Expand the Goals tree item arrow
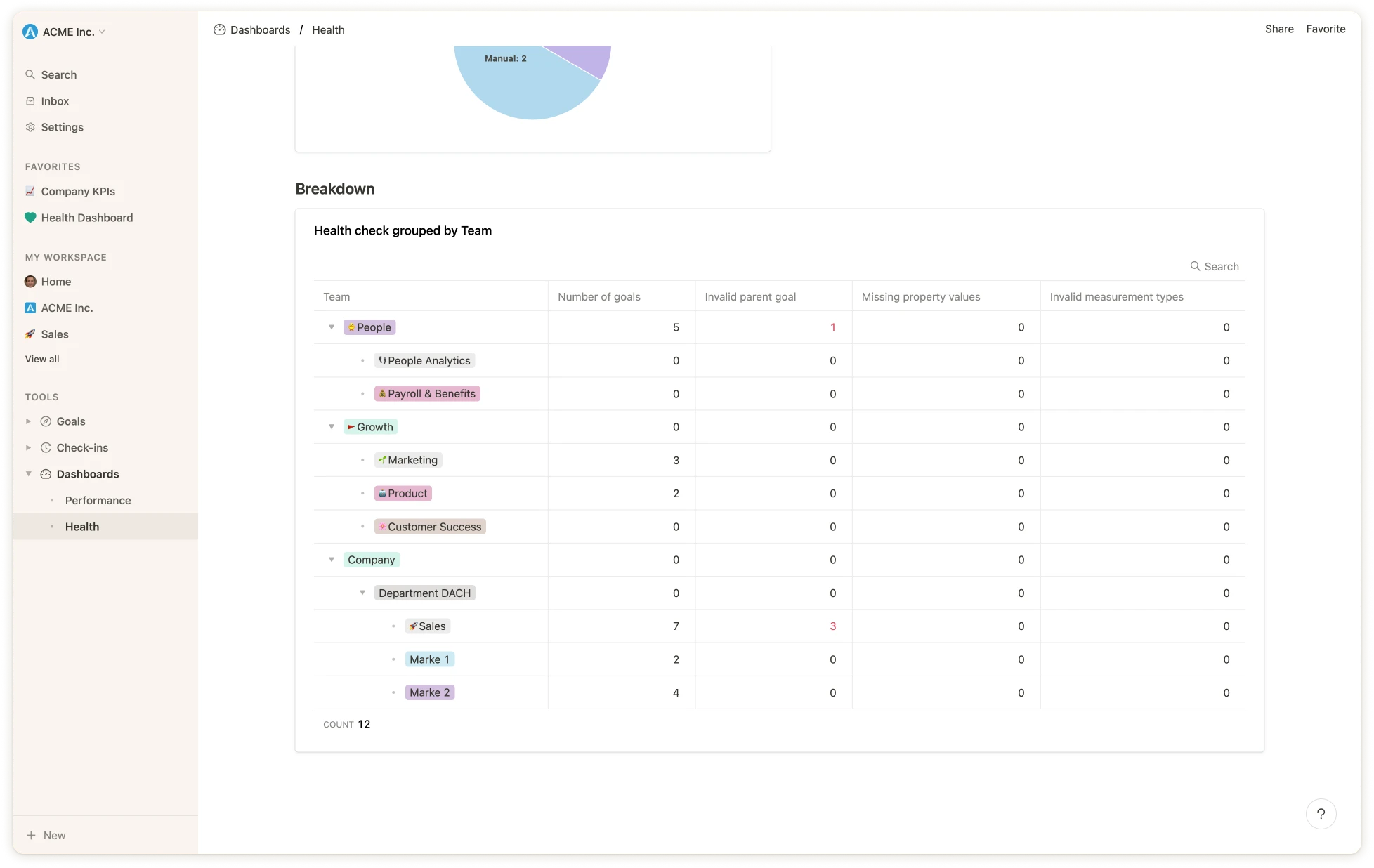1374x868 pixels. tap(28, 421)
